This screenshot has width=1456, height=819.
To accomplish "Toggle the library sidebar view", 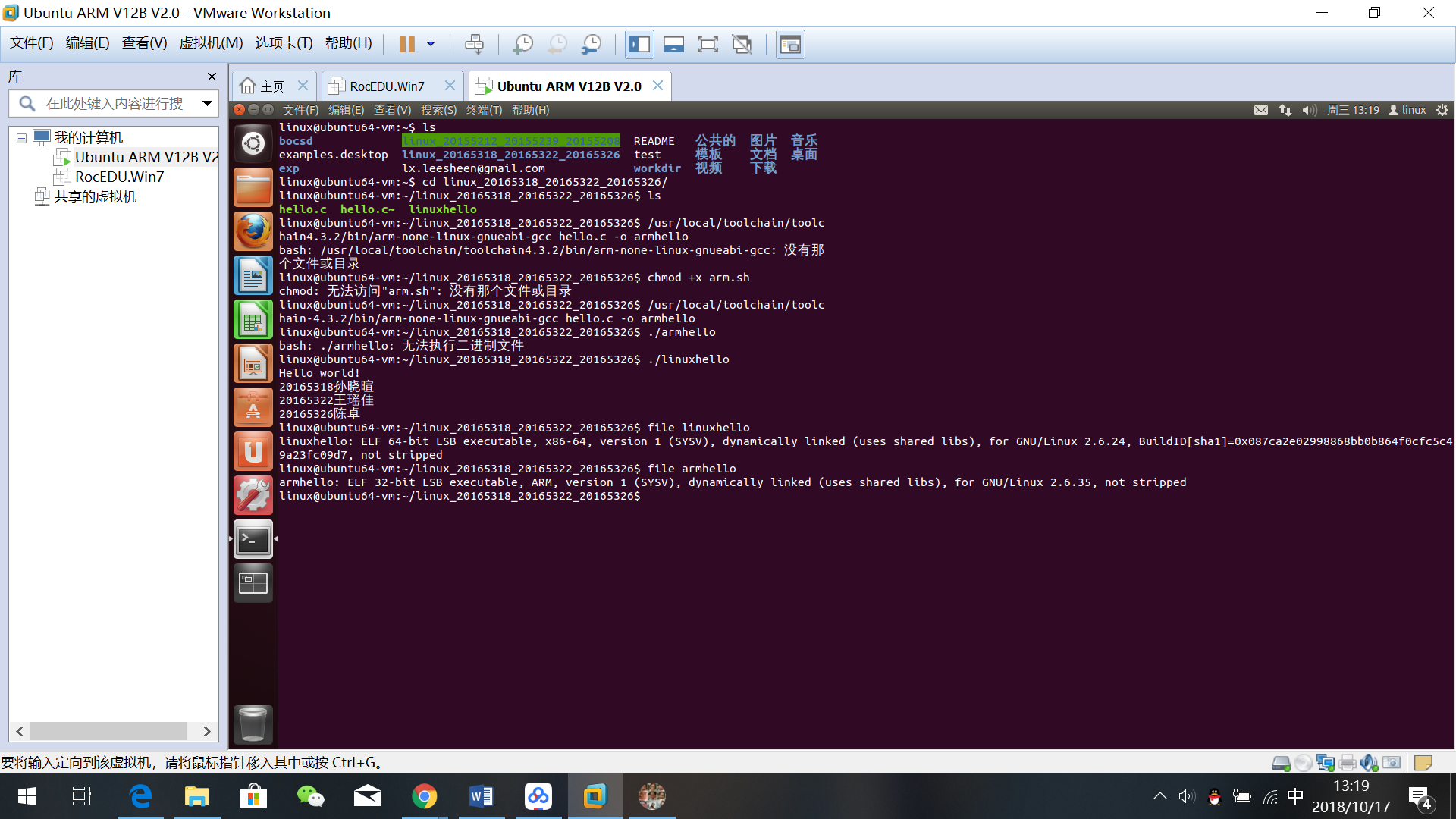I will (x=639, y=44).
